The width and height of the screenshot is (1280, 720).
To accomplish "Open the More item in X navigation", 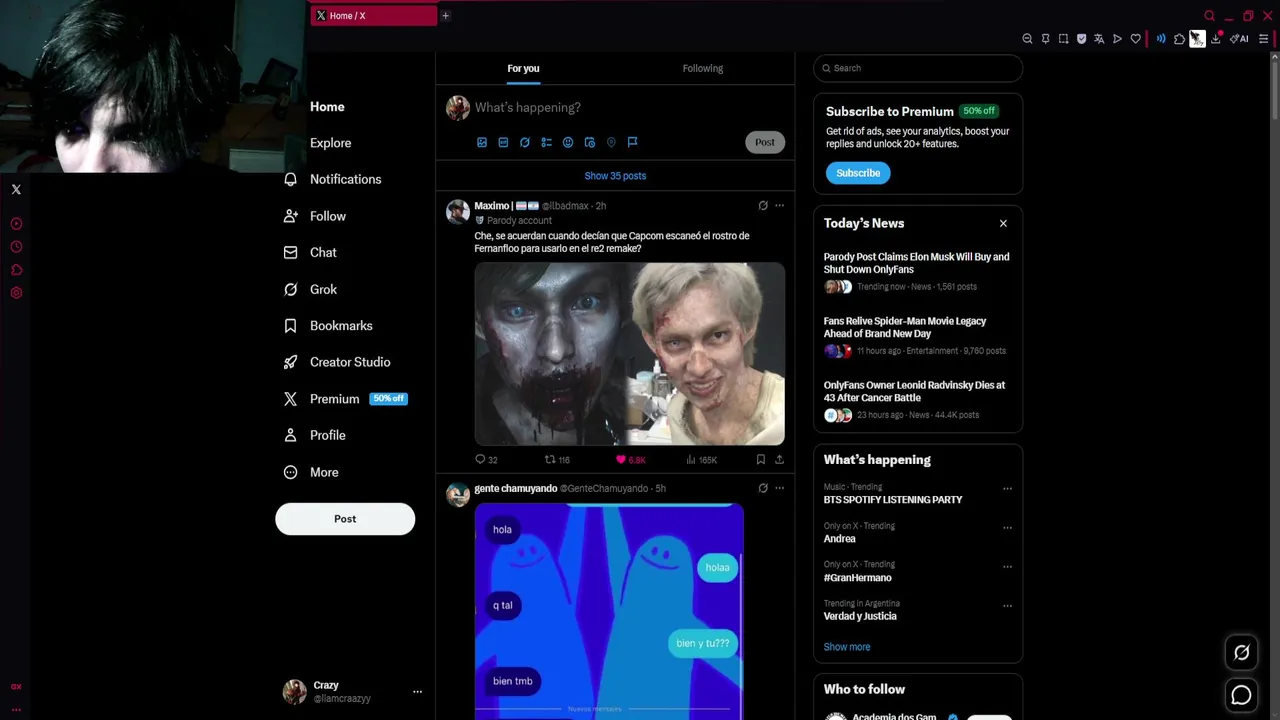I will pyautogui.click(x=311, y=472).
